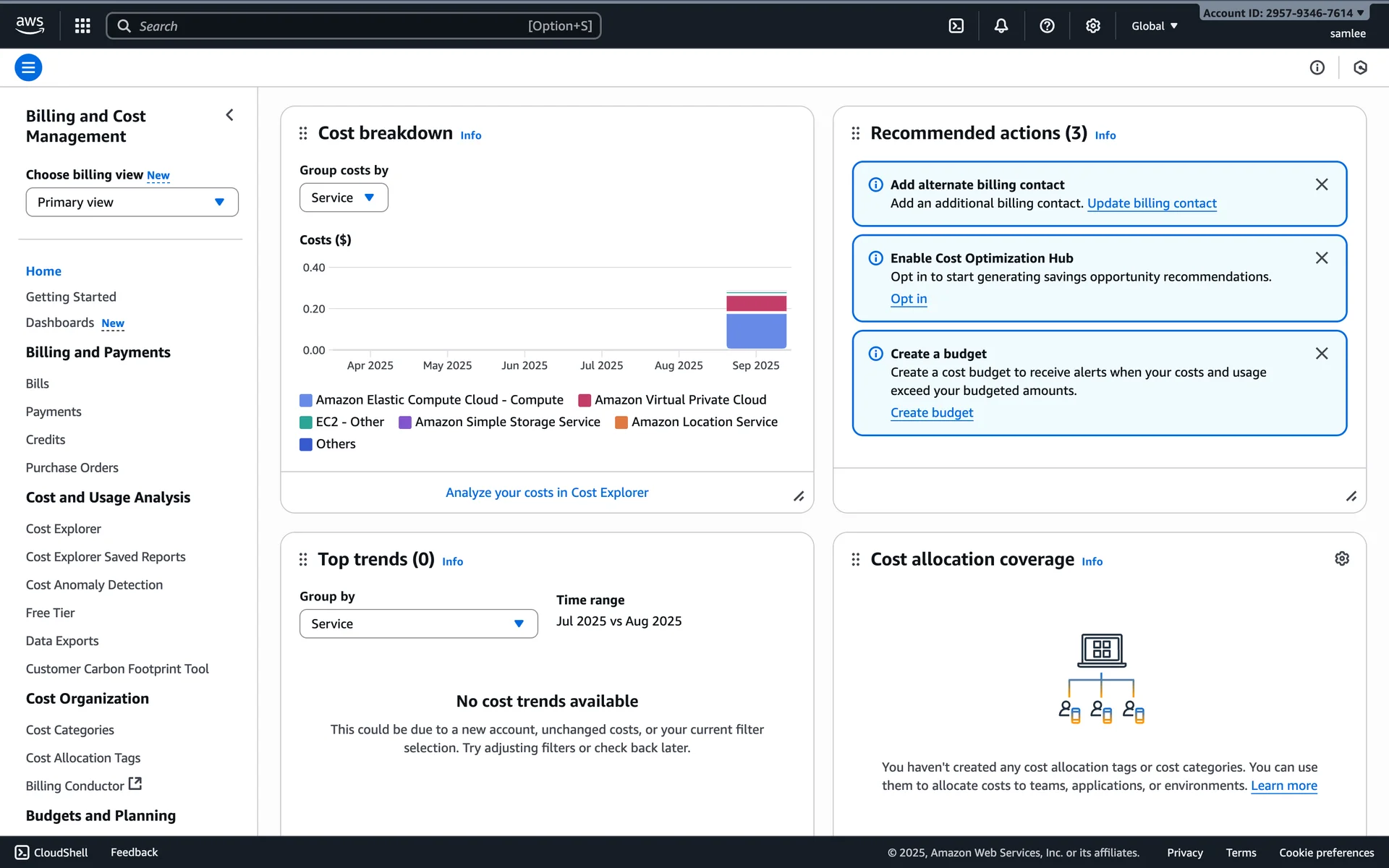The height and width of the screenshot is (868, 1389).
Task: Toggle the blue hamburger navigation menu
Action: pos(28,67)
